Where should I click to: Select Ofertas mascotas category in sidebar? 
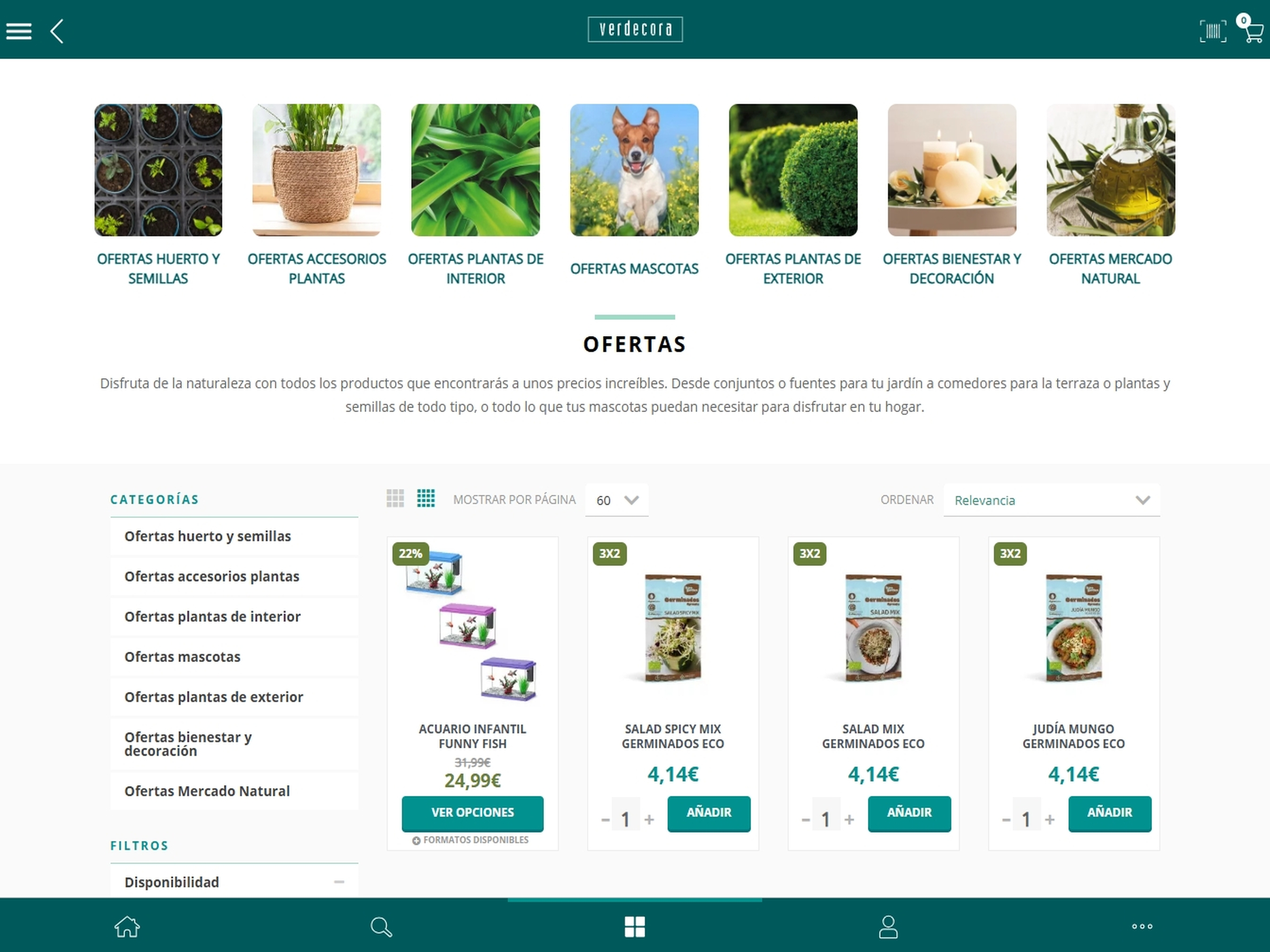pyautogui.click(x=234, y=657)
